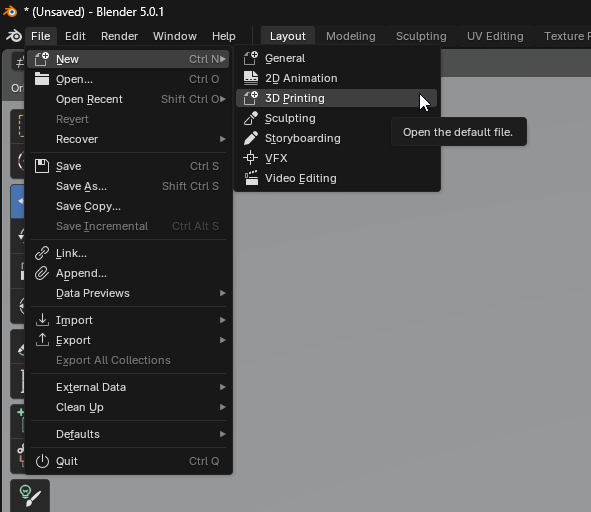
Task: Click the Blender logo menu icon
Action: click(x=14, y=36)
